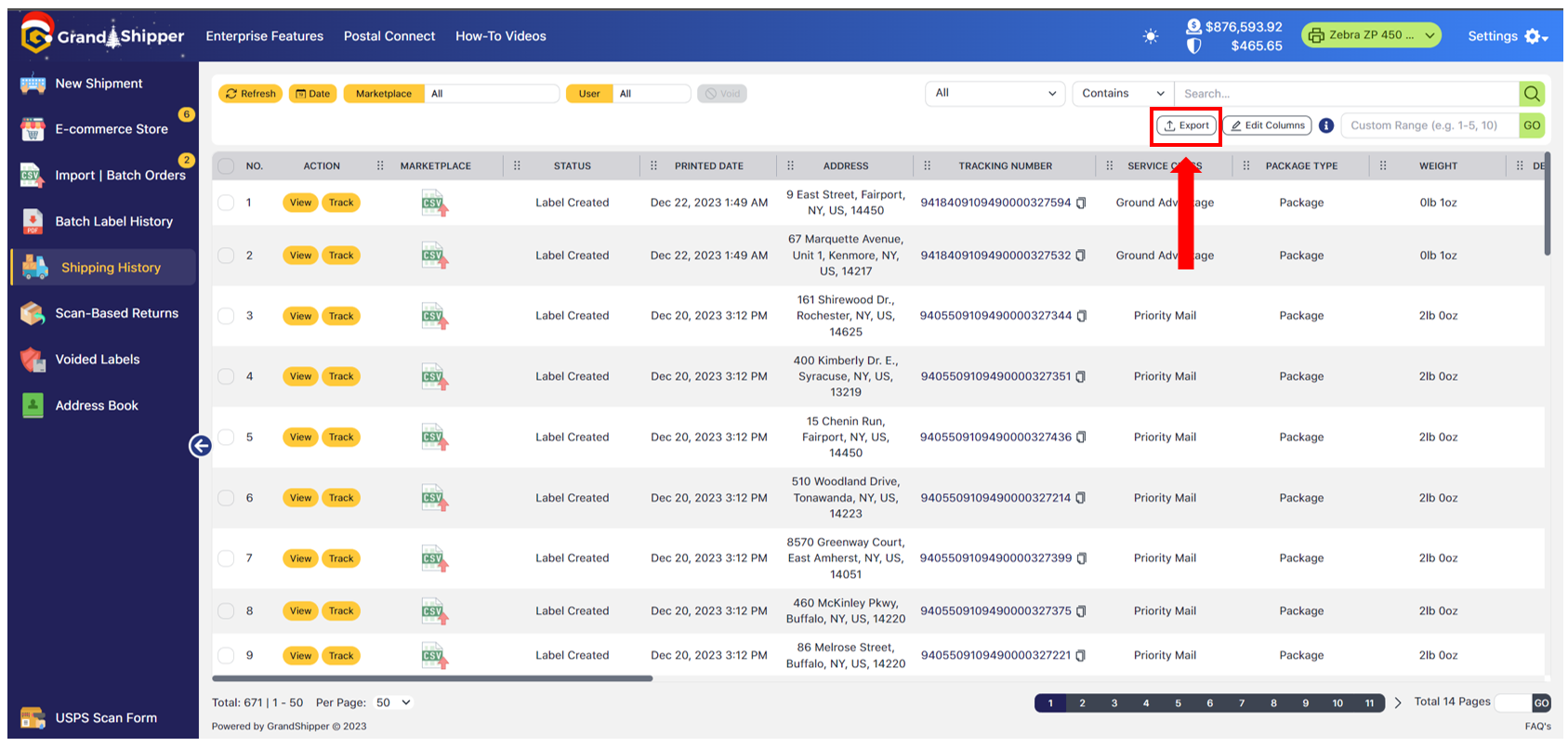Click the Export button

tap(1187, 125)
